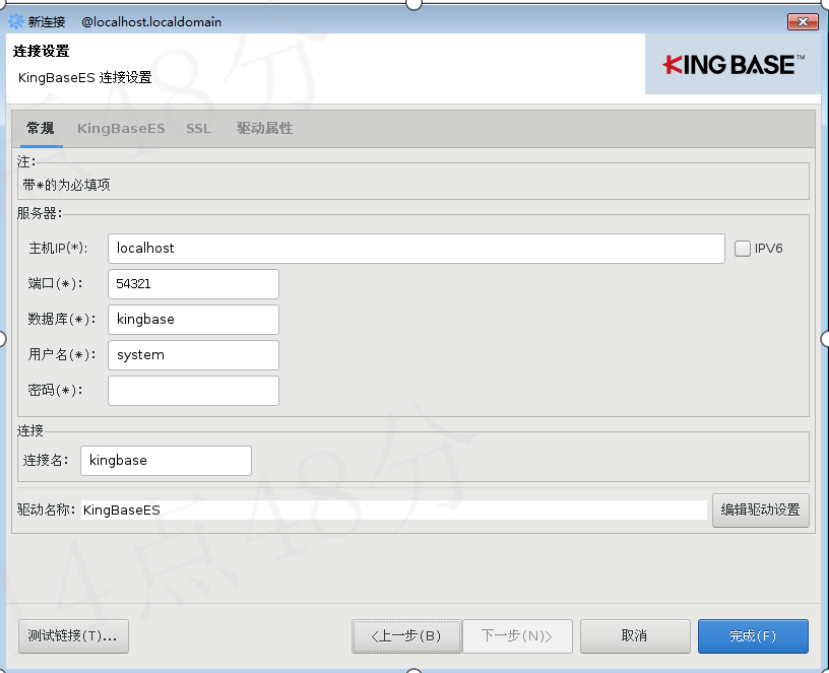Screen dimensions: 829x673
Task: Click the 数据库 field showing kingbase
Action: point(192,319)
